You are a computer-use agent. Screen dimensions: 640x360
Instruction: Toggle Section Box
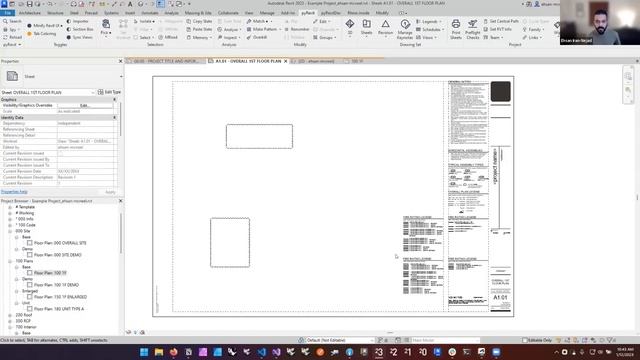[x=80, y=29]
